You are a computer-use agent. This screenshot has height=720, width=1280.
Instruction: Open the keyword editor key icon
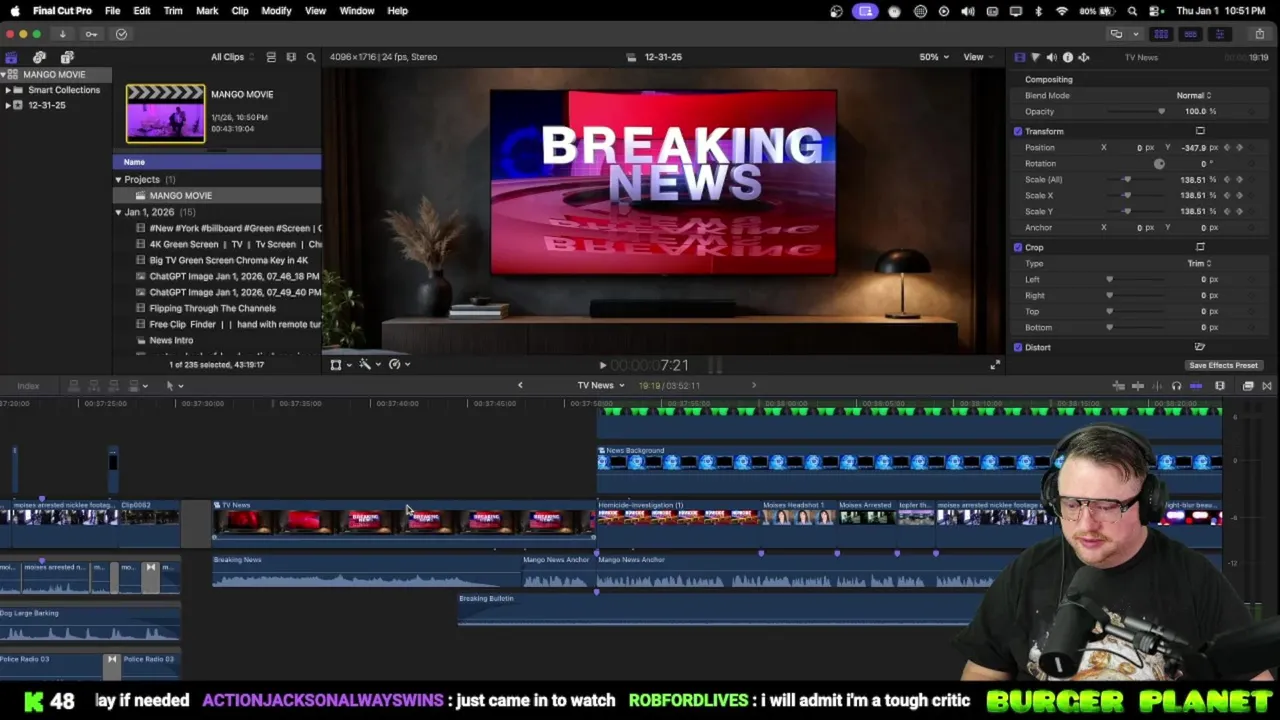[91, 34]
